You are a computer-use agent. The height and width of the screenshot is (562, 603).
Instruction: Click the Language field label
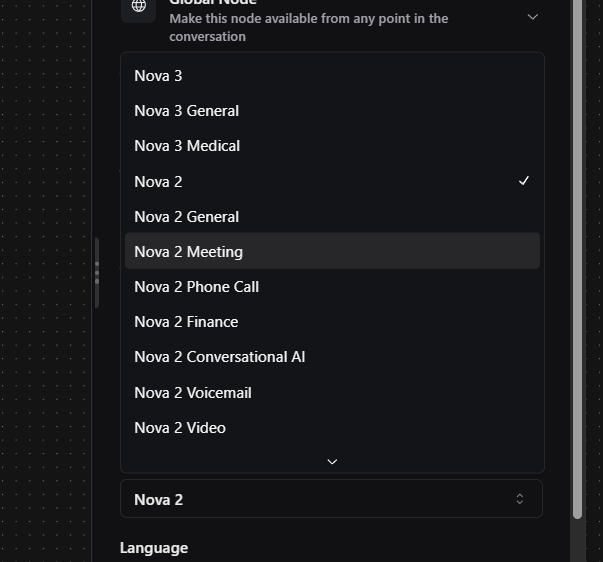tap(154, 548)
